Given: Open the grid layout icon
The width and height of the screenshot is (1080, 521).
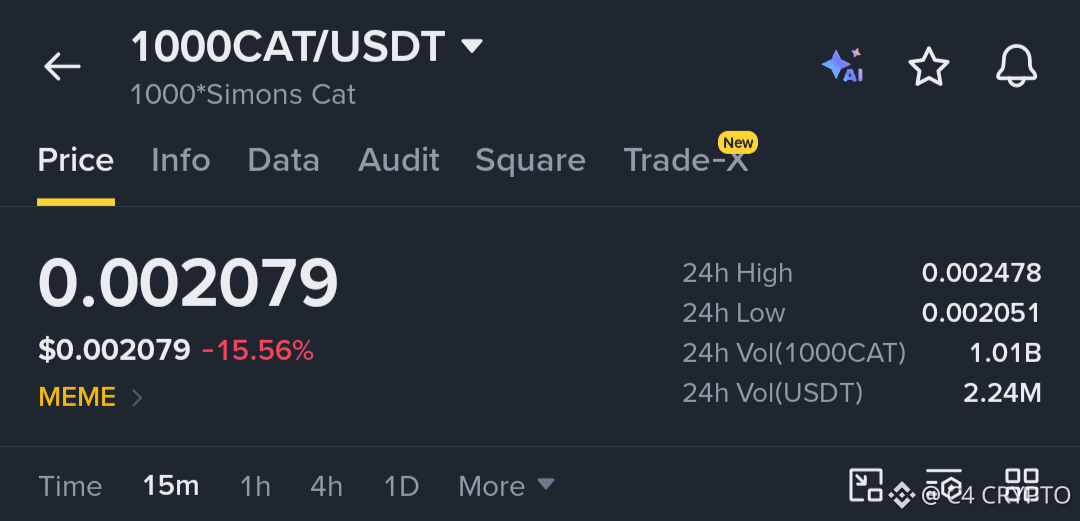Looking at the screenshot, I should point(1022,484).
